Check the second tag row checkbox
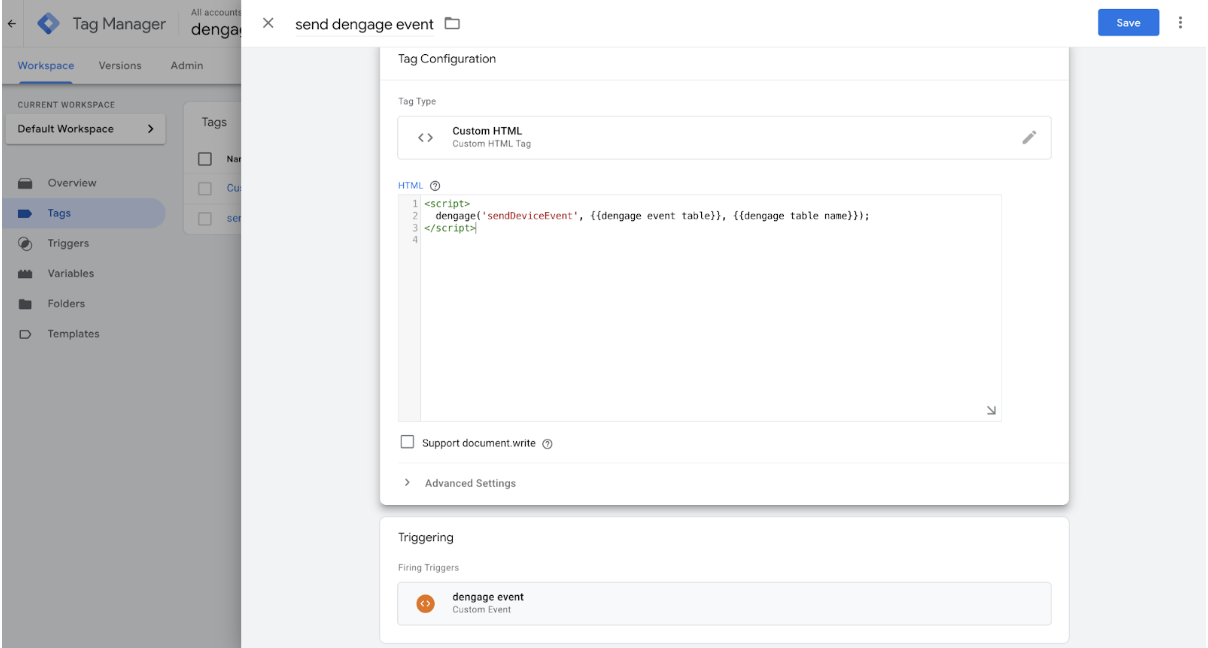The height and width of the screenshot is (648, 1208). point(205,218)
